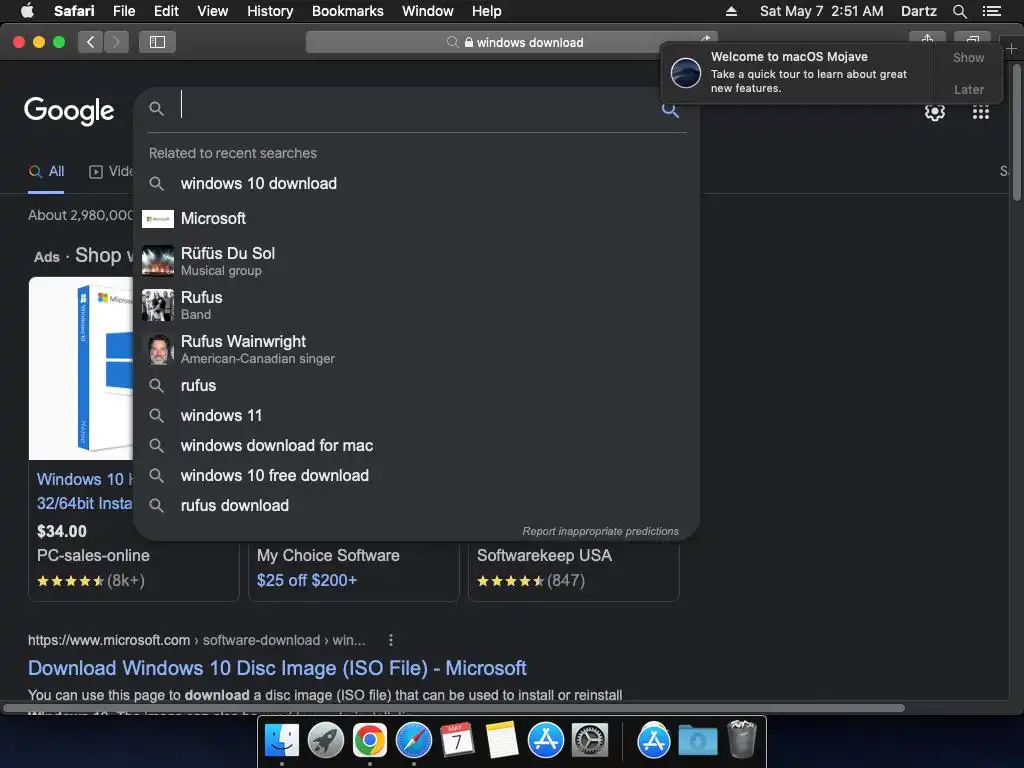This screenshot has width=1024, height=768.
Task: Open Notification Center list icon
Action: [991, 11]
